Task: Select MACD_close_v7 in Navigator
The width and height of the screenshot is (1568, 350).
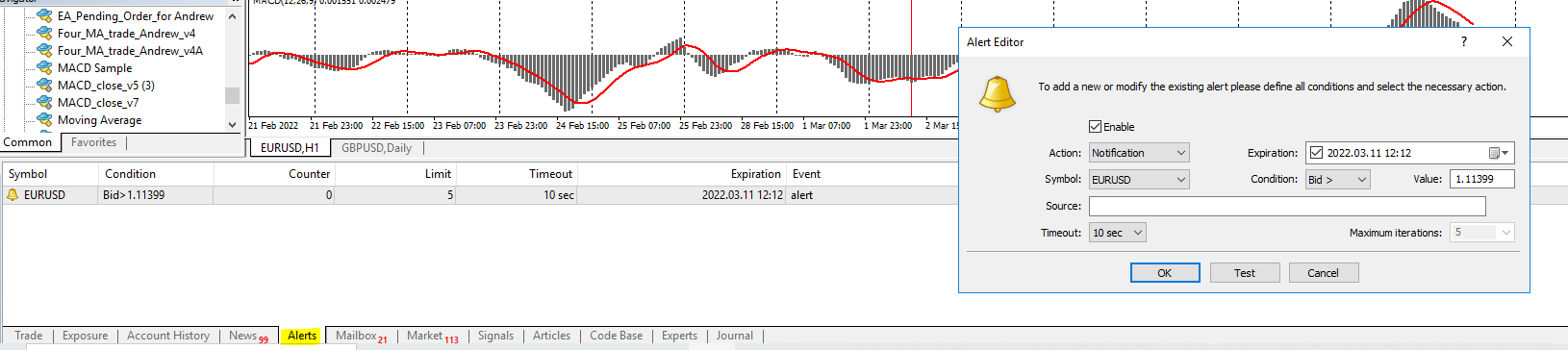Action: point(98,103)
